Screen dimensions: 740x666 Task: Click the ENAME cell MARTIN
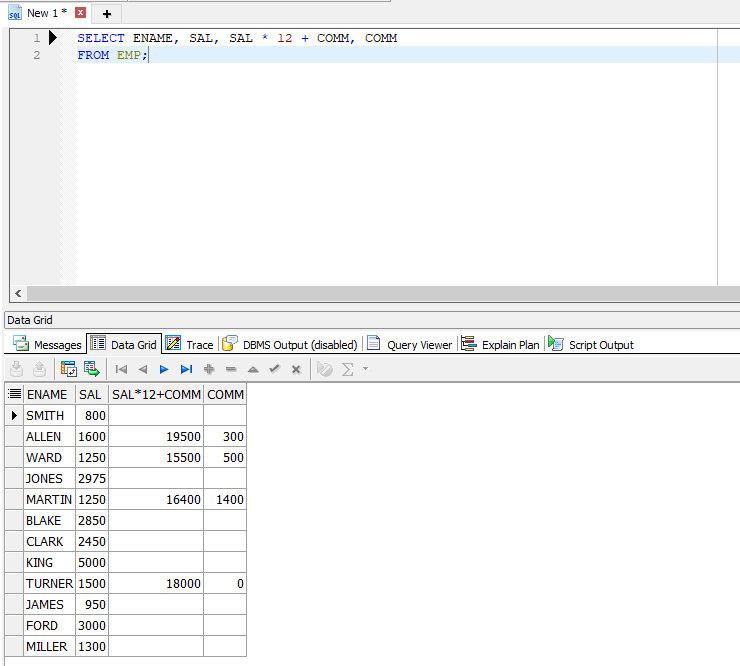click(x=50, y=499)
